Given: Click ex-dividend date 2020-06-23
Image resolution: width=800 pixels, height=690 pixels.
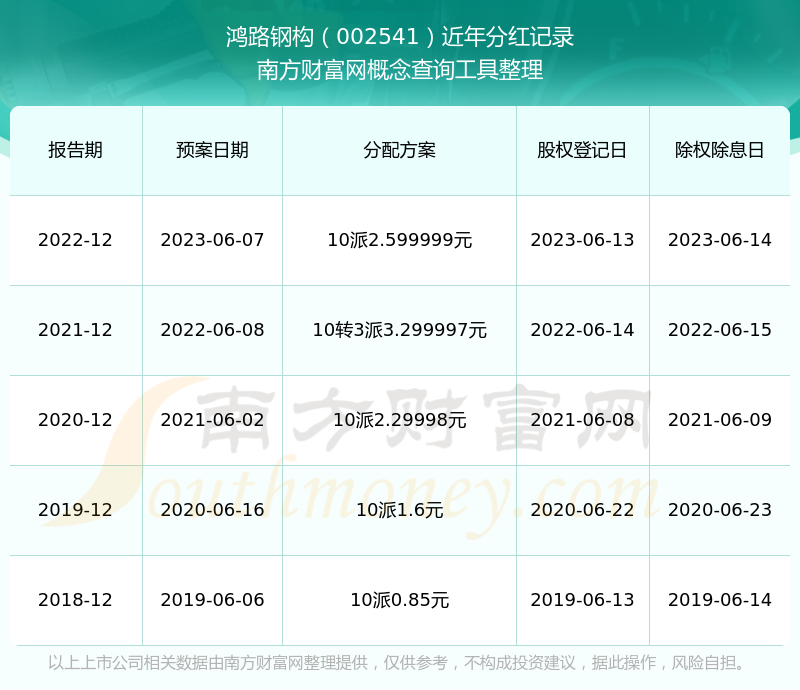Looking at the screenshot, I should [x=719, y=509].
